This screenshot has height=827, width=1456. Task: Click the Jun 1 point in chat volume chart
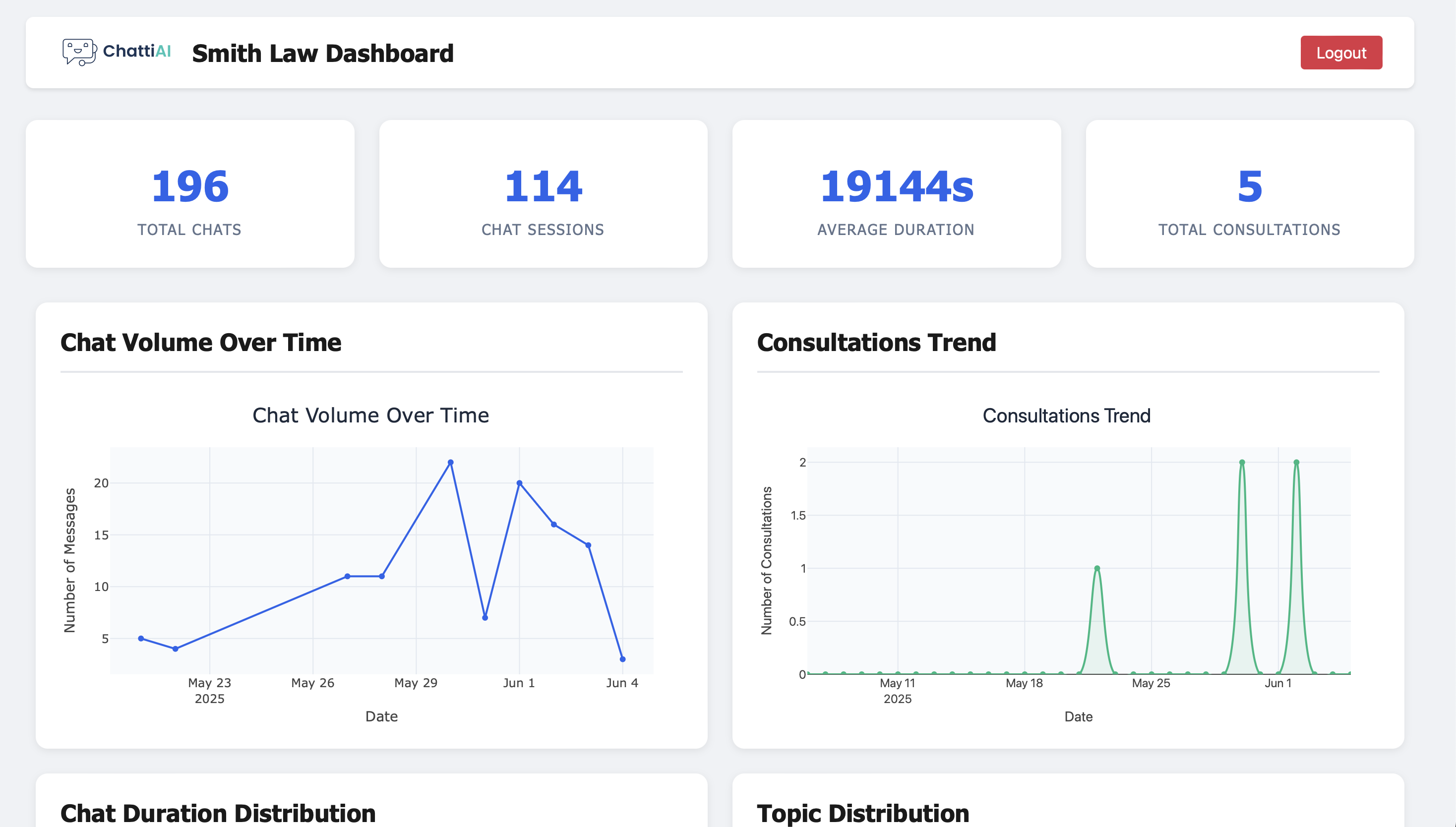(x=519, y=483)
